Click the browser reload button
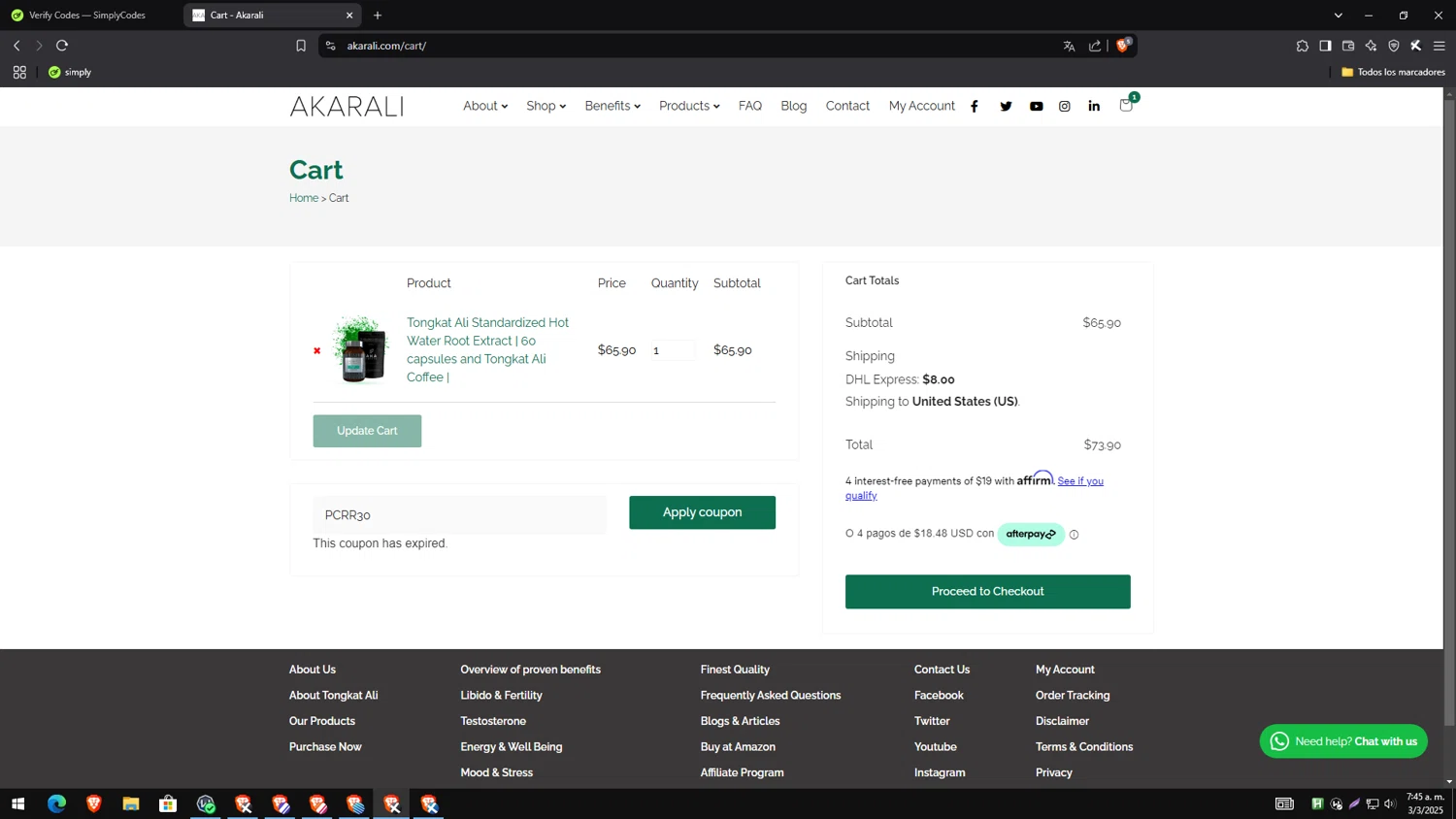Screen dimensions: 1456x819 [x=62, y=46]
